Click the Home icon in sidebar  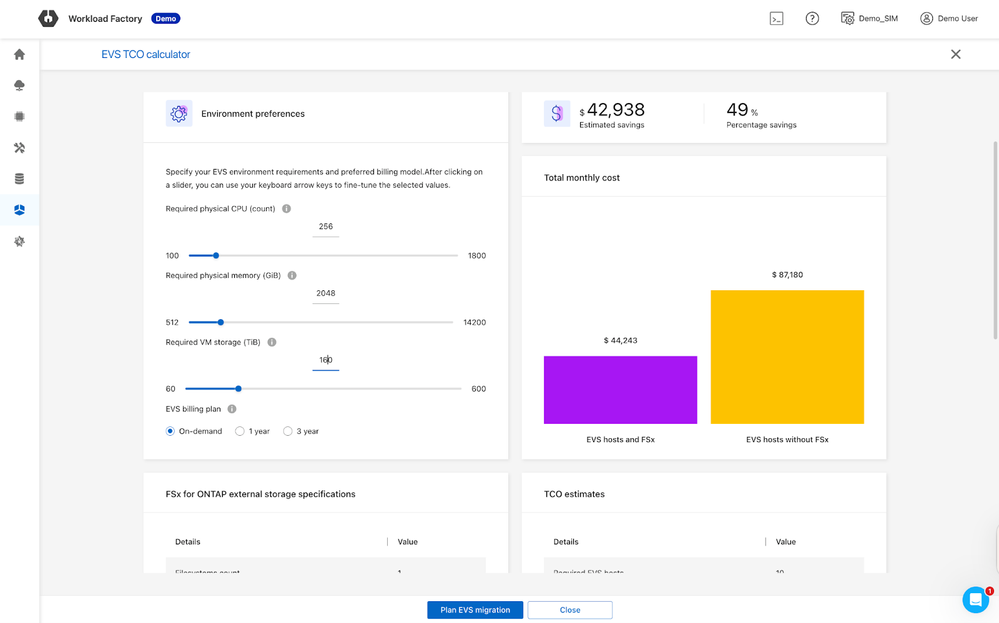click(19, 55)
